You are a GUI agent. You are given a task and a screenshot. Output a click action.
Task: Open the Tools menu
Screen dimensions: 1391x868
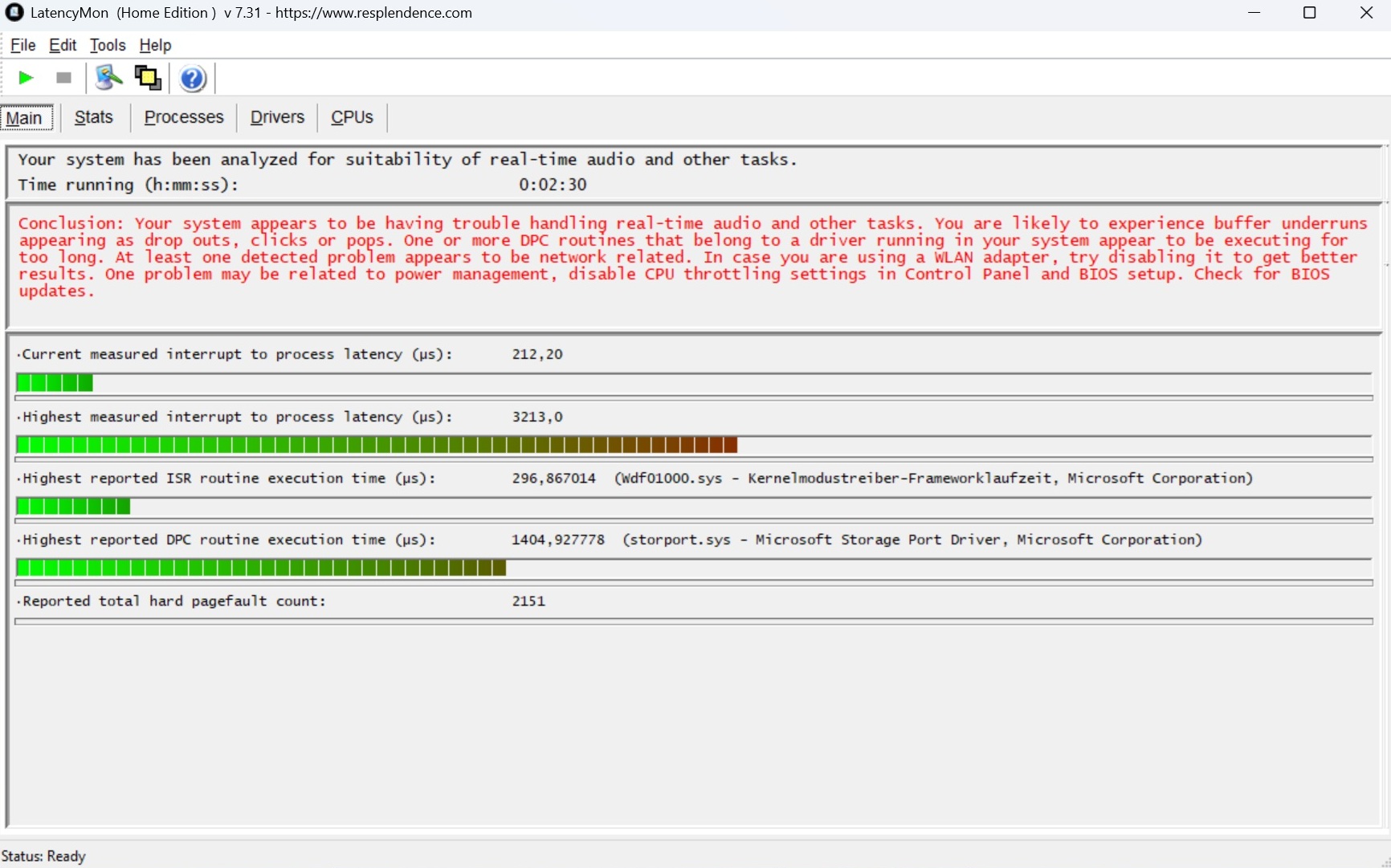108,45
